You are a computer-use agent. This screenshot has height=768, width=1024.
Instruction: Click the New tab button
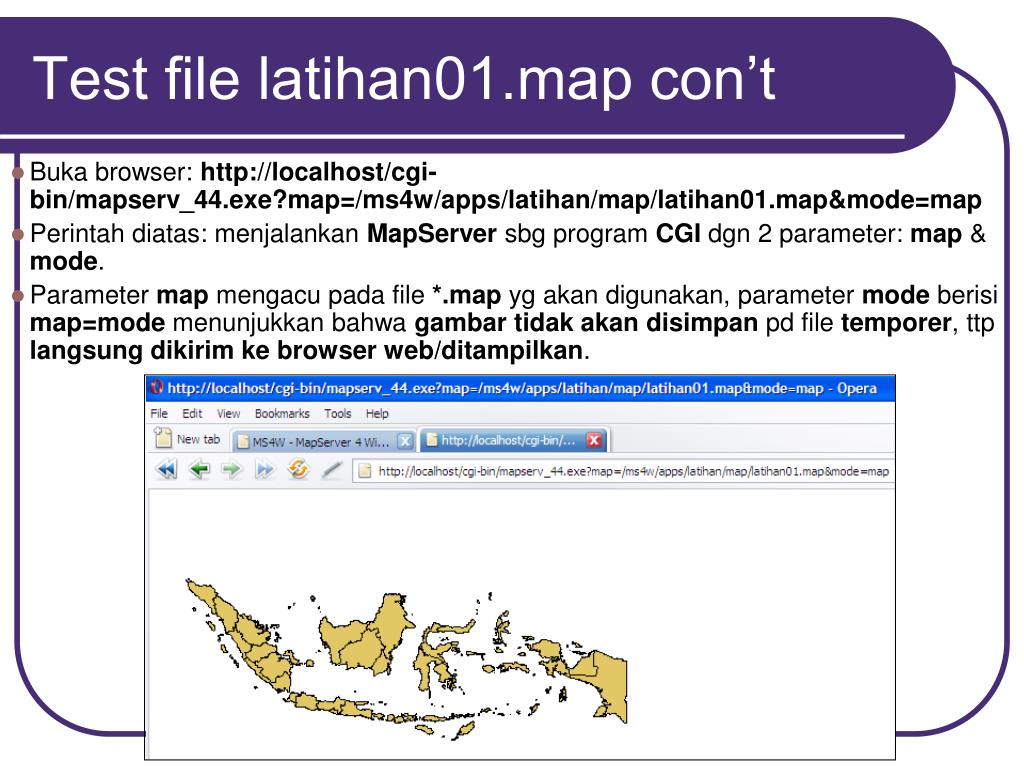(187, 439)
